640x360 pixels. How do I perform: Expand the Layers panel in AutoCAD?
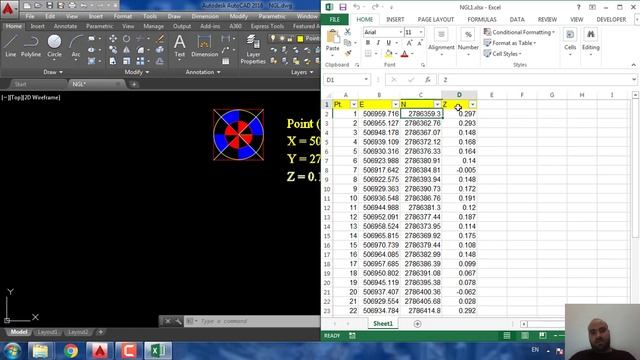(302, 72)
